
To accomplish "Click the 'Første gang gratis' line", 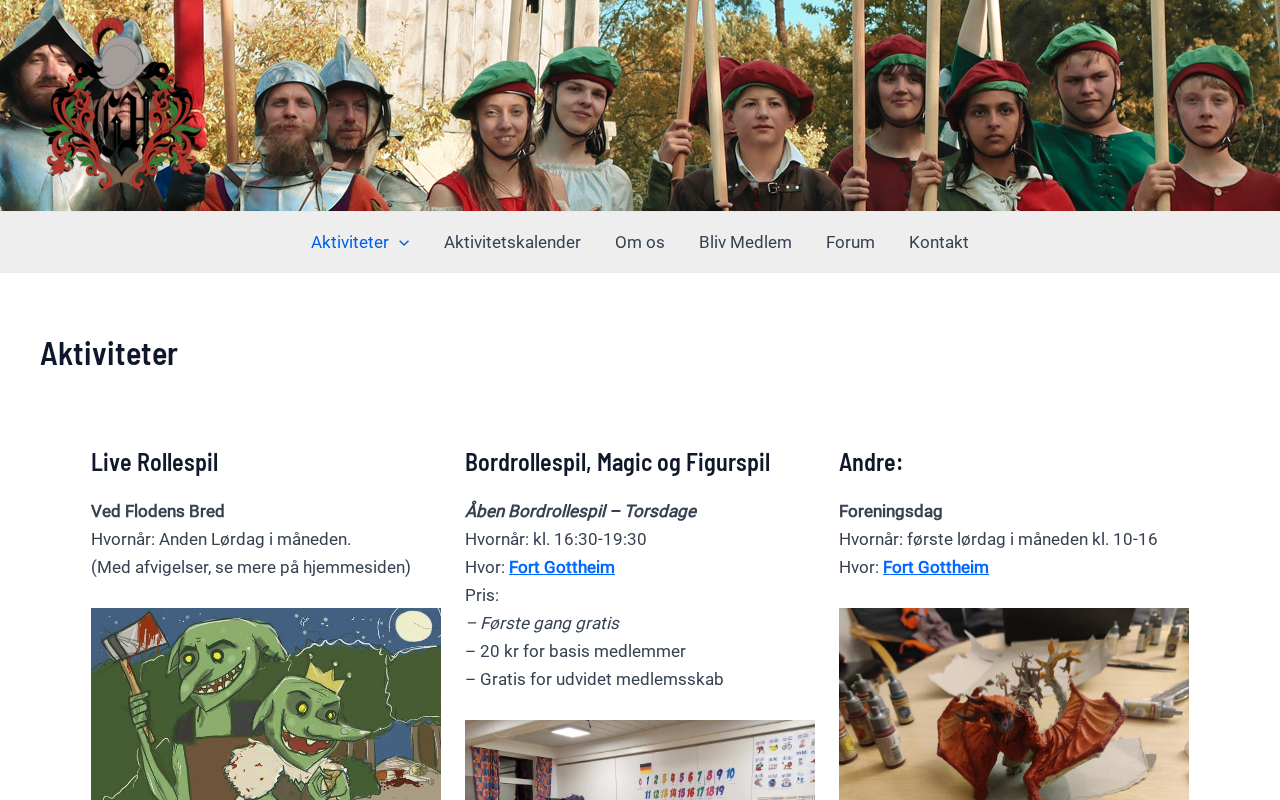I will (x=542, y=623).
